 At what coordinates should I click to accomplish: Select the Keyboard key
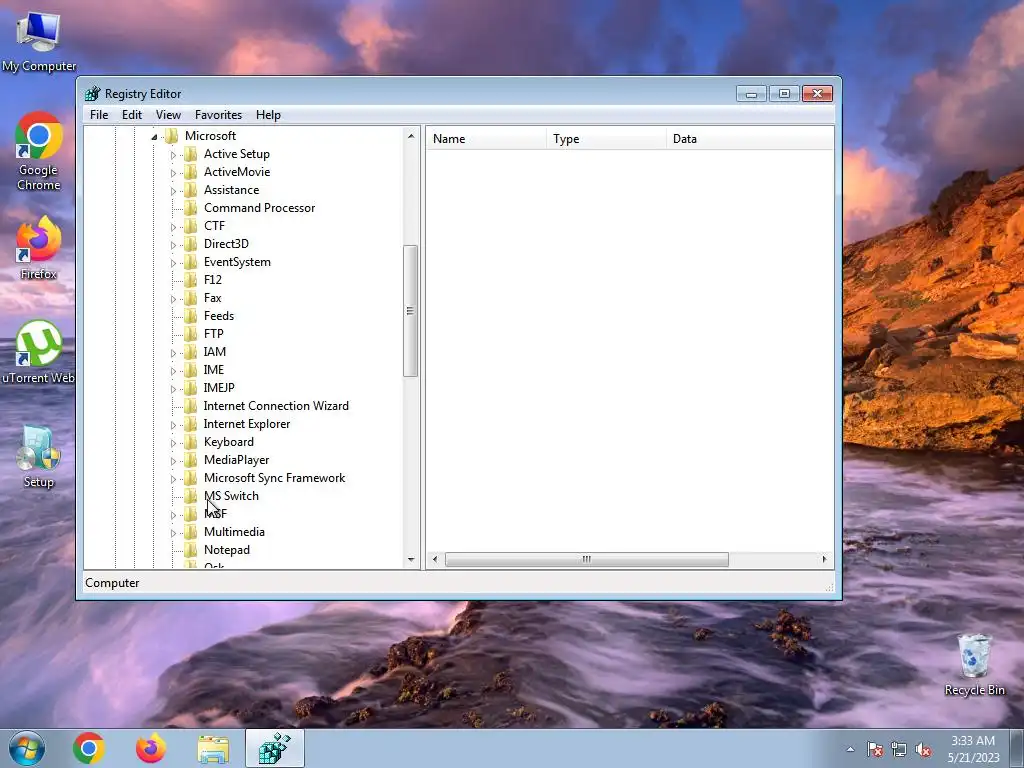click(229, 442)
